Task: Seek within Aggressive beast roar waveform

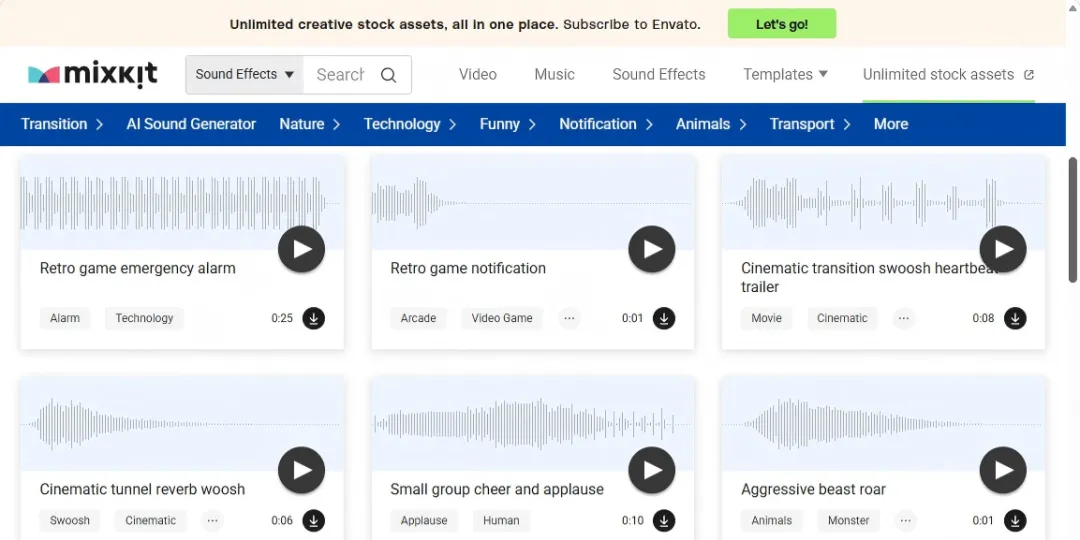Action: click(x=883, y=424)
